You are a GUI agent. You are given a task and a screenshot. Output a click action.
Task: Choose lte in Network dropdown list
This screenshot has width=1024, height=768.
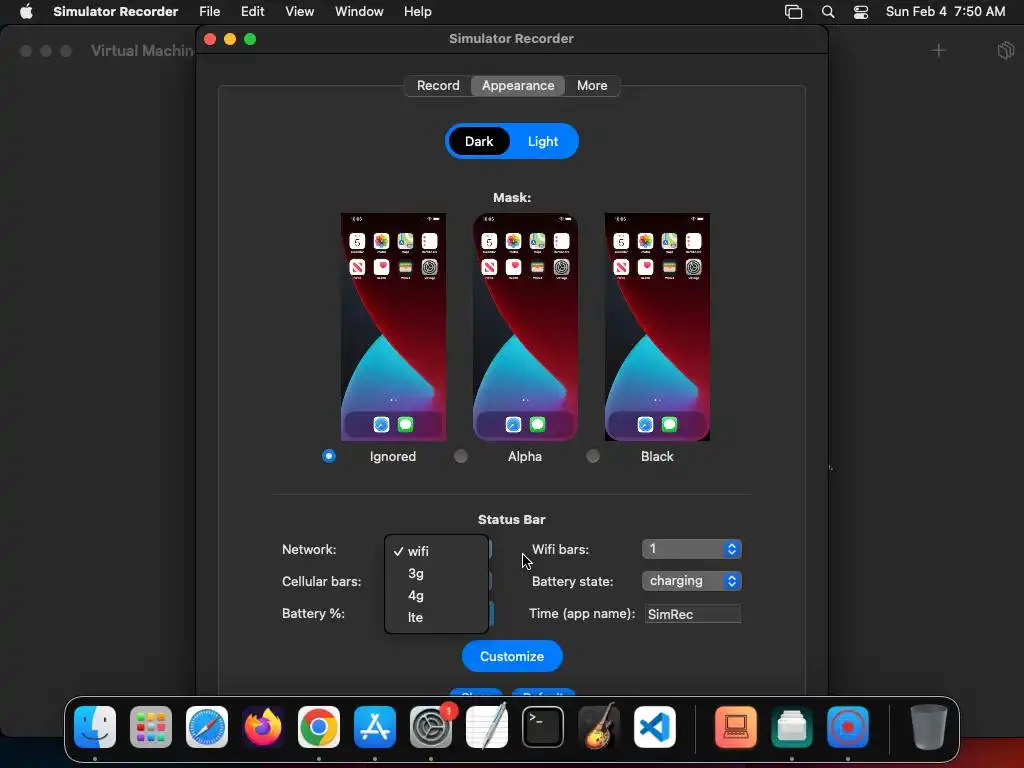[436, 618]
